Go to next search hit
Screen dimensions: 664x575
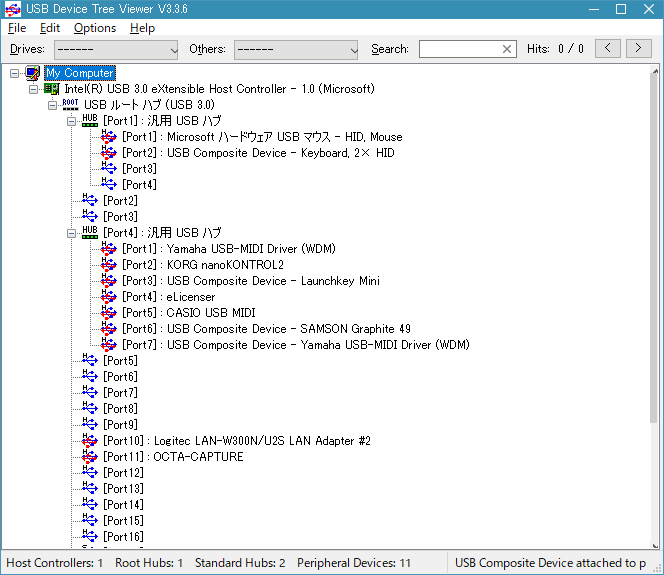[x=638, y=48]
